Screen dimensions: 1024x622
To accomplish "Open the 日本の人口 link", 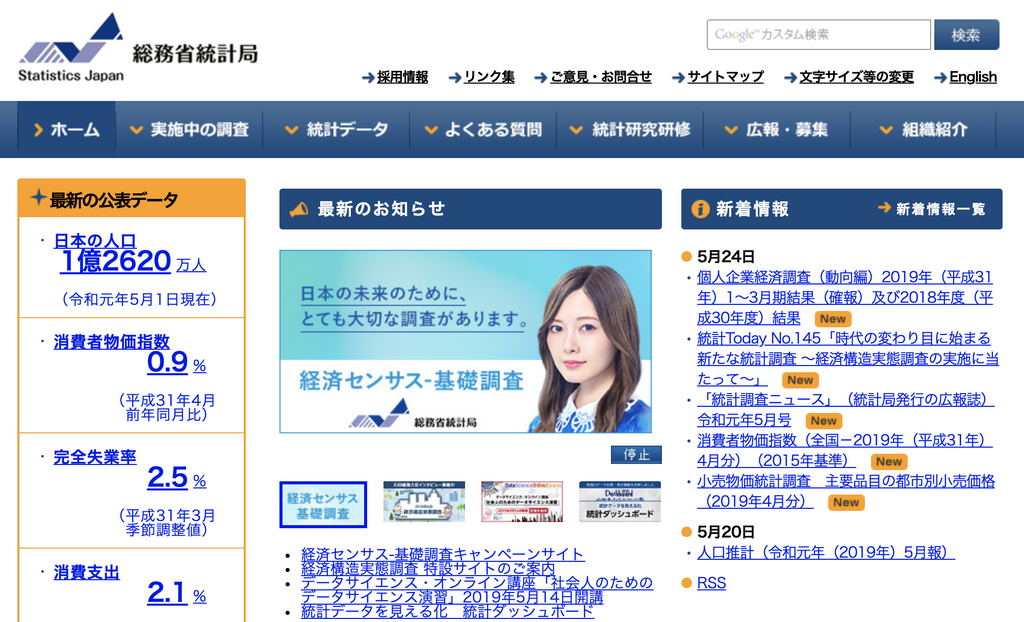I will (x=95, y=240).
